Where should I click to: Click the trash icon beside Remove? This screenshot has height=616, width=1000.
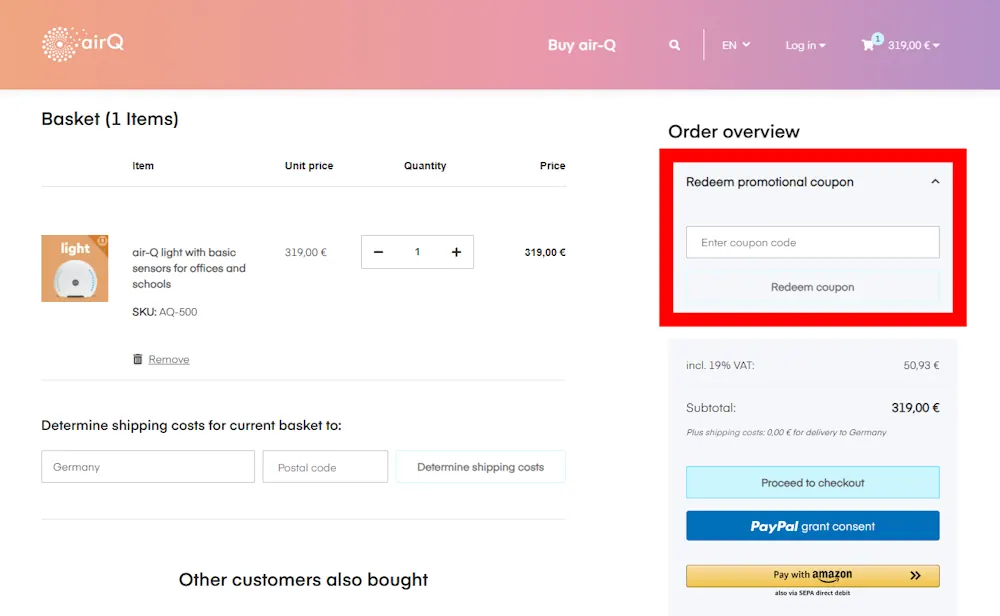tap(137, 359)
